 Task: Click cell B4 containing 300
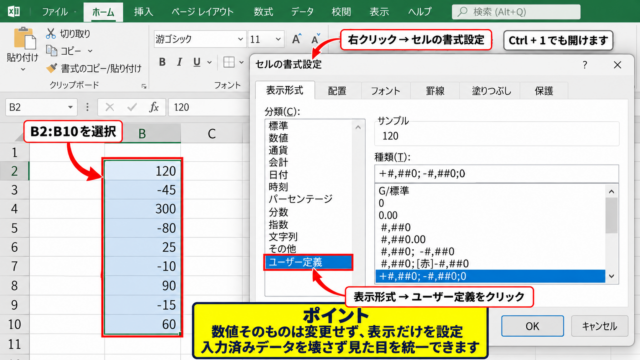tap(142, 209)
